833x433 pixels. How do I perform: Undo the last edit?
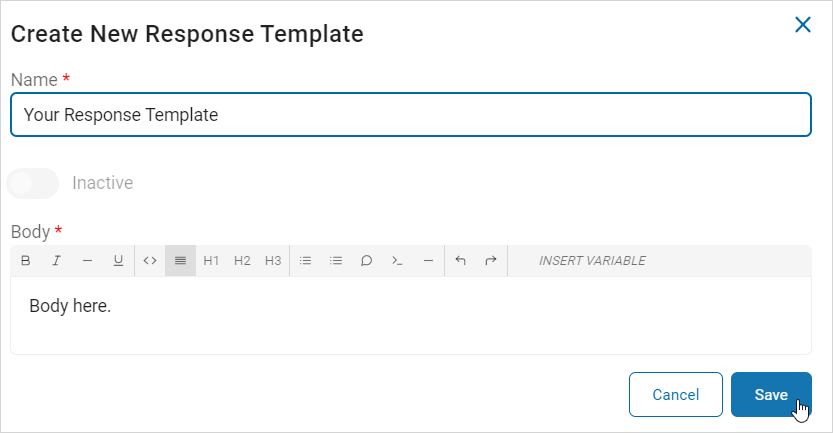pyautogui.click(x=460, y=261)
